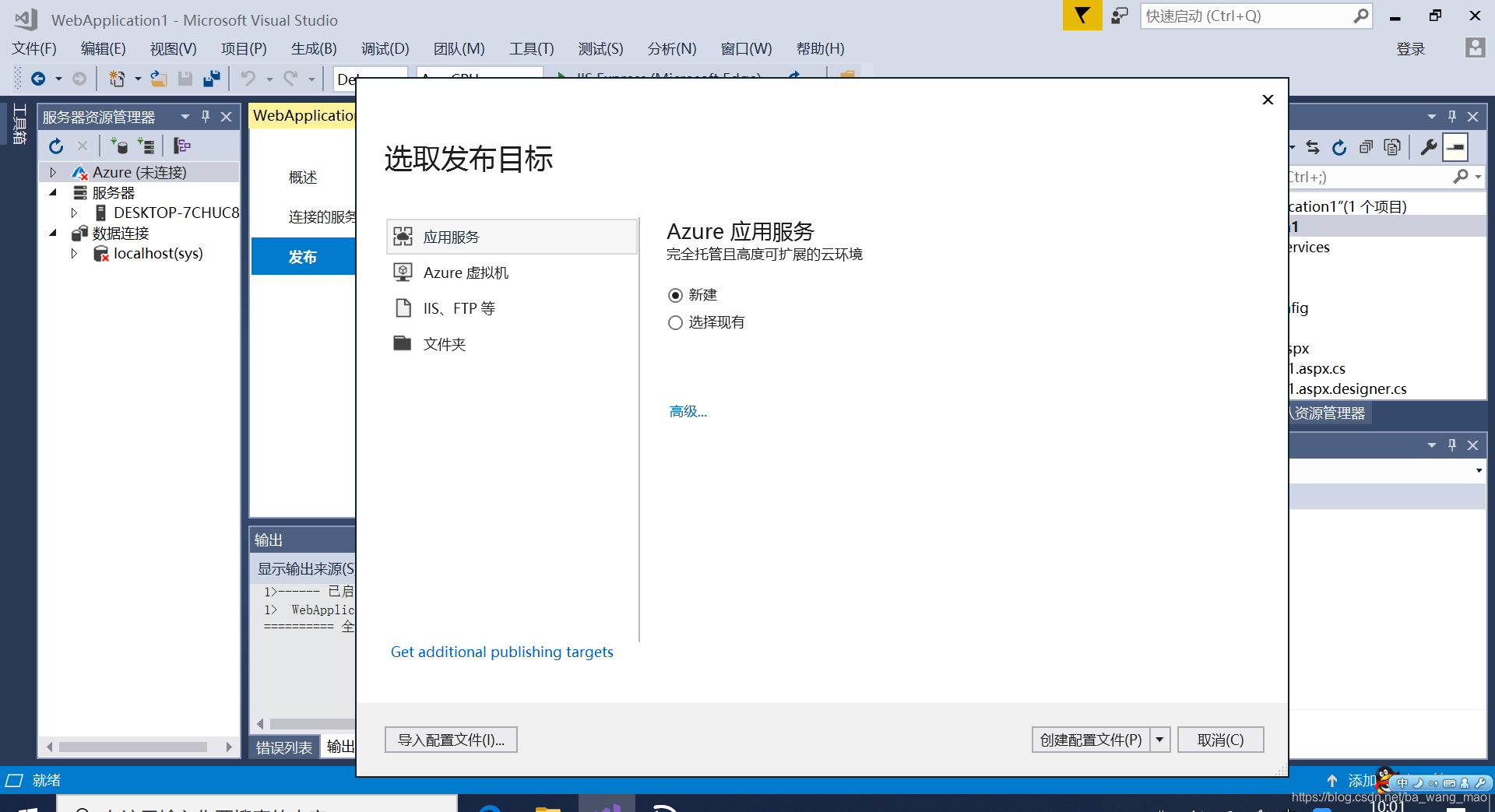Viewport: 1495px width, 812px height.
Task: Select Azure 虚拟机 publish target
Action: (512, 272)
